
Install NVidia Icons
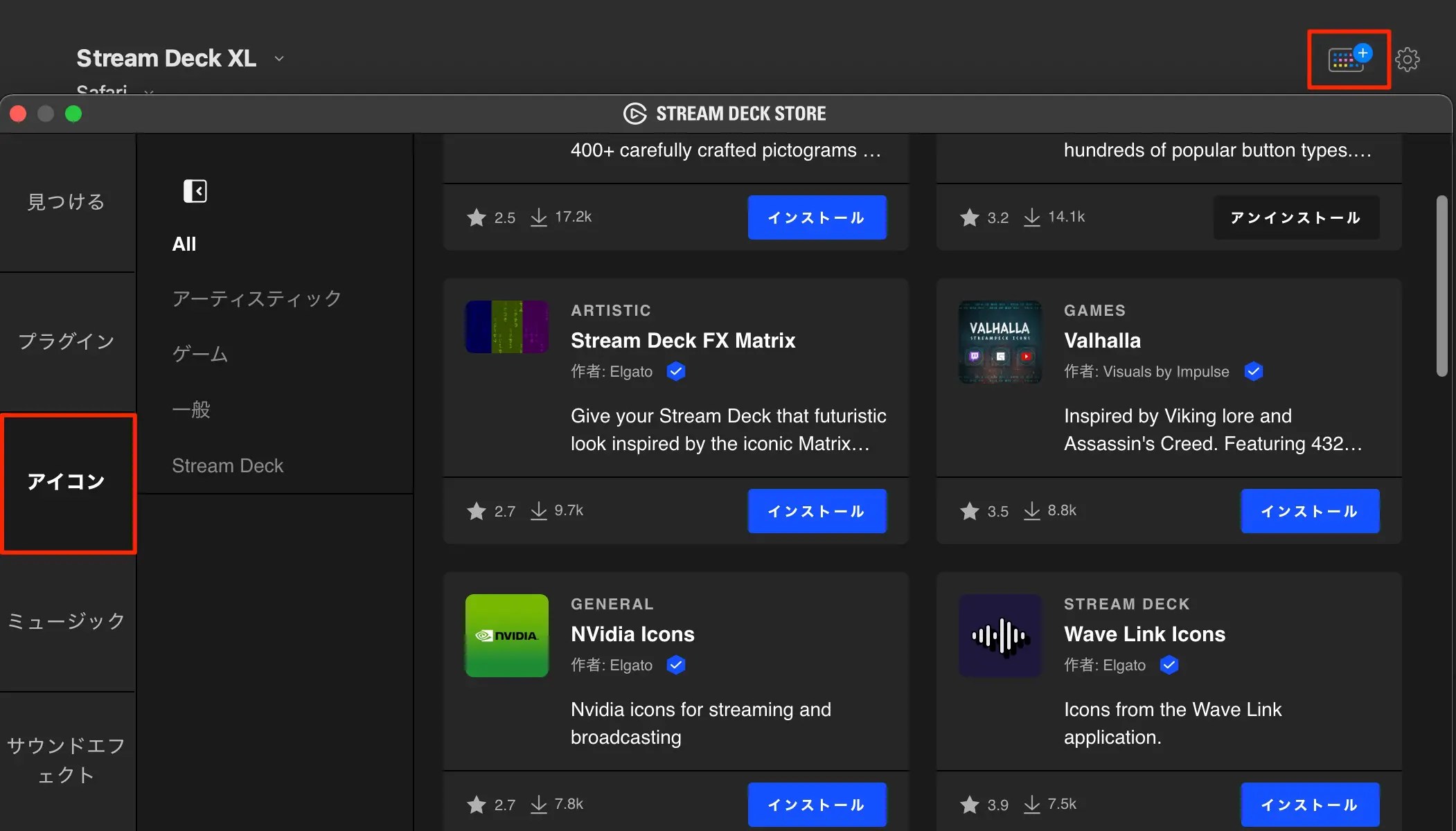pos(817,805)
